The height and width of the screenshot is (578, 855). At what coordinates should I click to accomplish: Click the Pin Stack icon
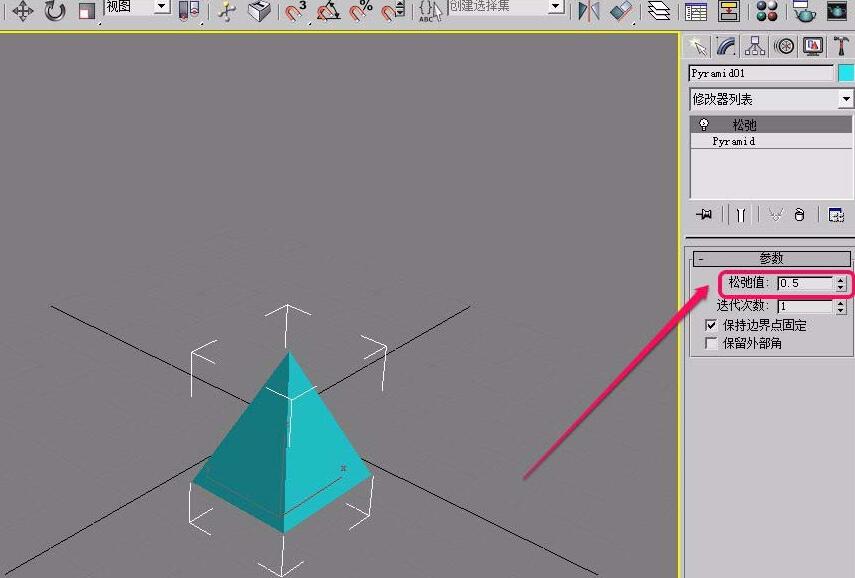click(x=704, y=215)
